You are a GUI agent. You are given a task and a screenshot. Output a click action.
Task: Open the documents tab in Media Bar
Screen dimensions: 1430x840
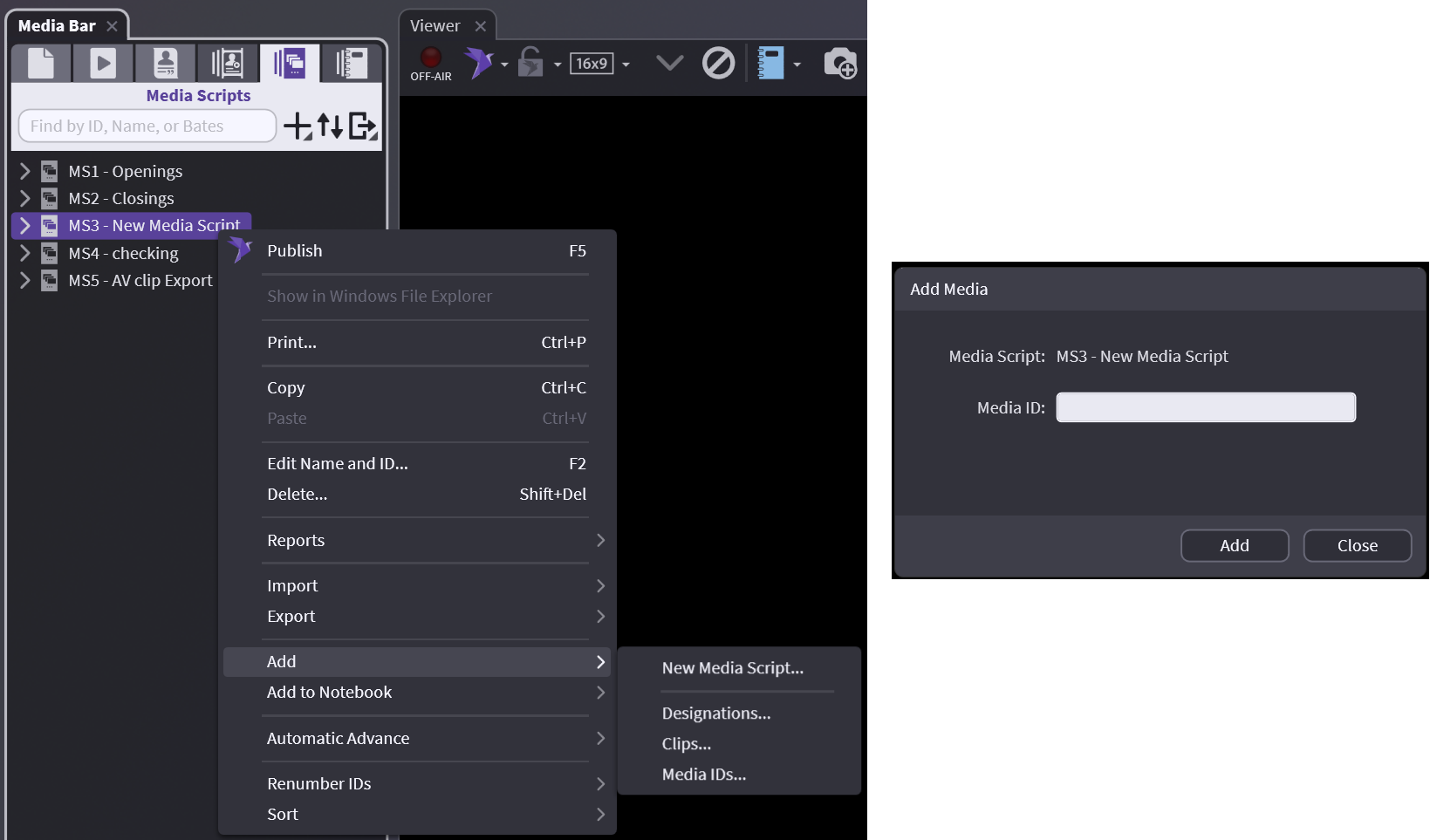tap(41, 63)
